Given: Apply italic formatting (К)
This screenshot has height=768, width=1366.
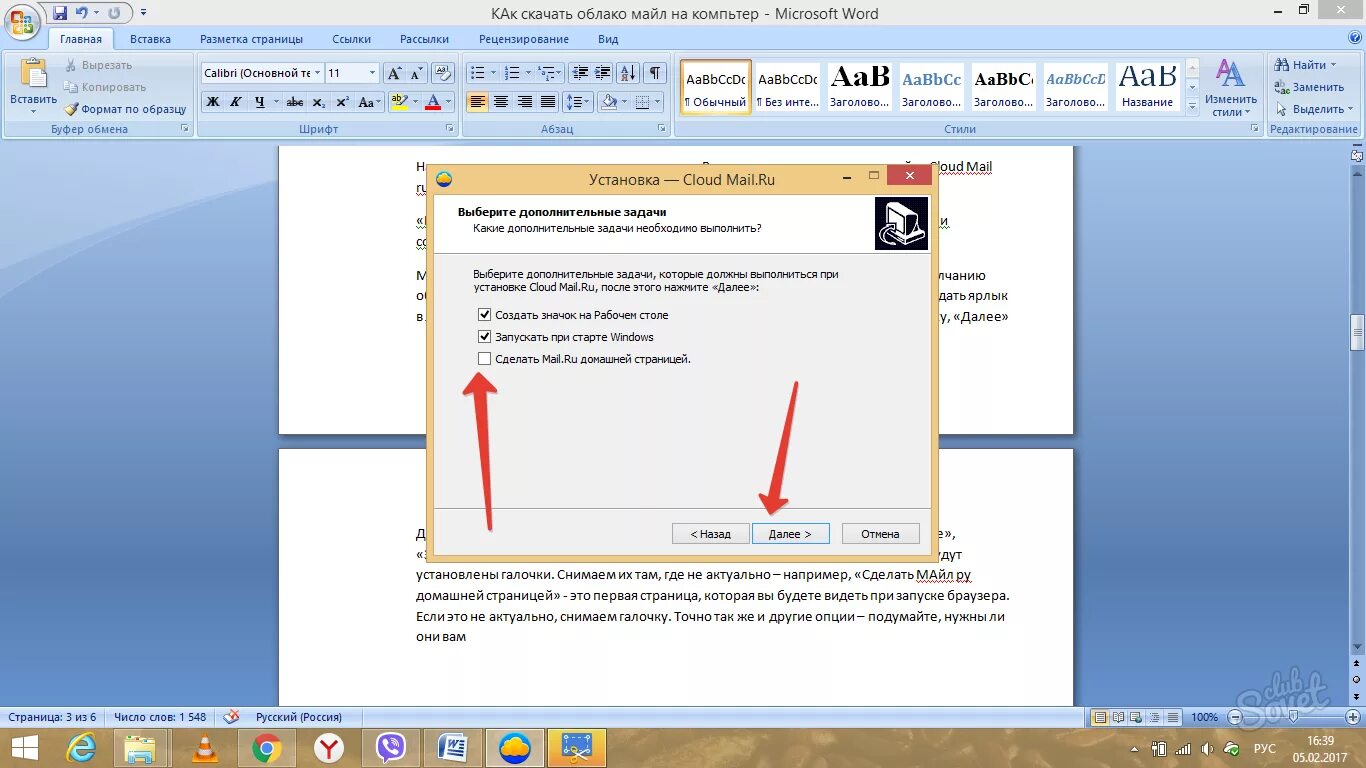Looking at the screenshot, I should (236, 102).
